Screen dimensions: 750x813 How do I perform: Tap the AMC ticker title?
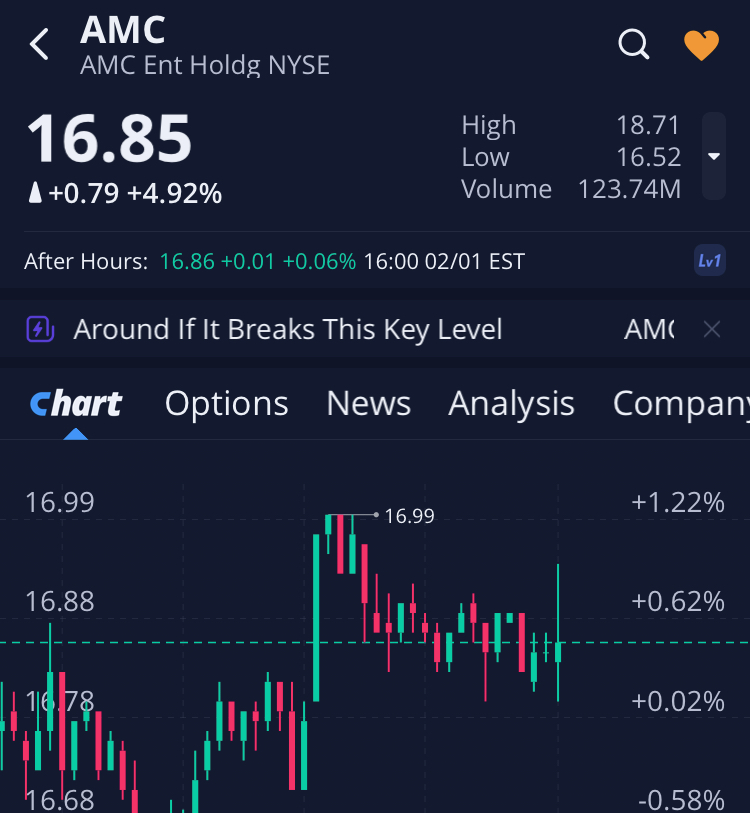pos(123,30)
